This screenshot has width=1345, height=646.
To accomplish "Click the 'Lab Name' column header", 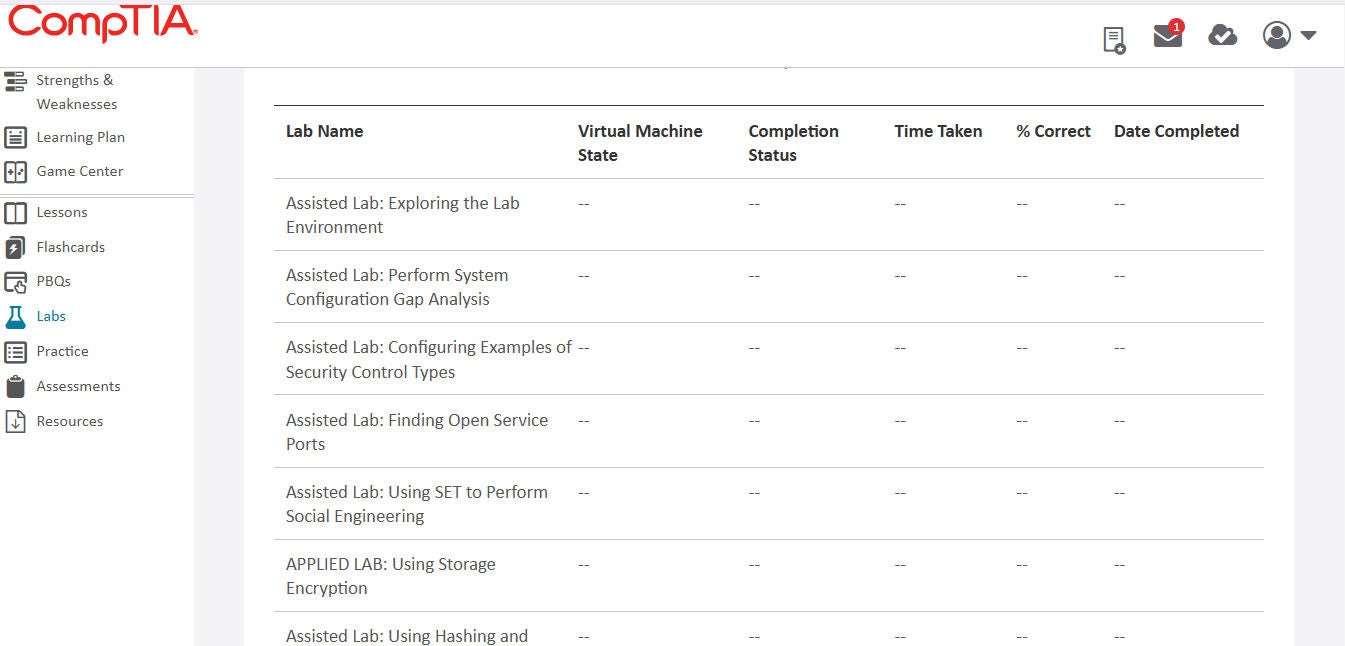I will [323, 131].
